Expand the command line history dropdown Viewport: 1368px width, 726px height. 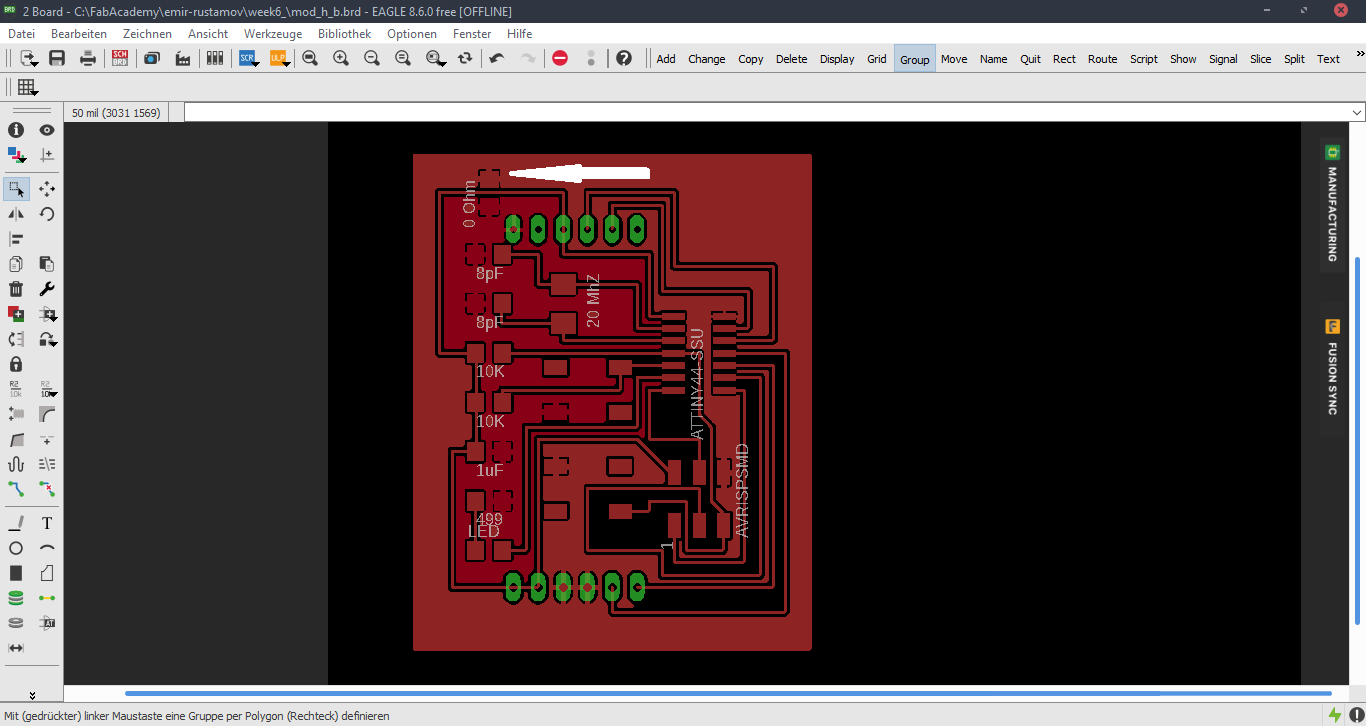point(1357,112)
